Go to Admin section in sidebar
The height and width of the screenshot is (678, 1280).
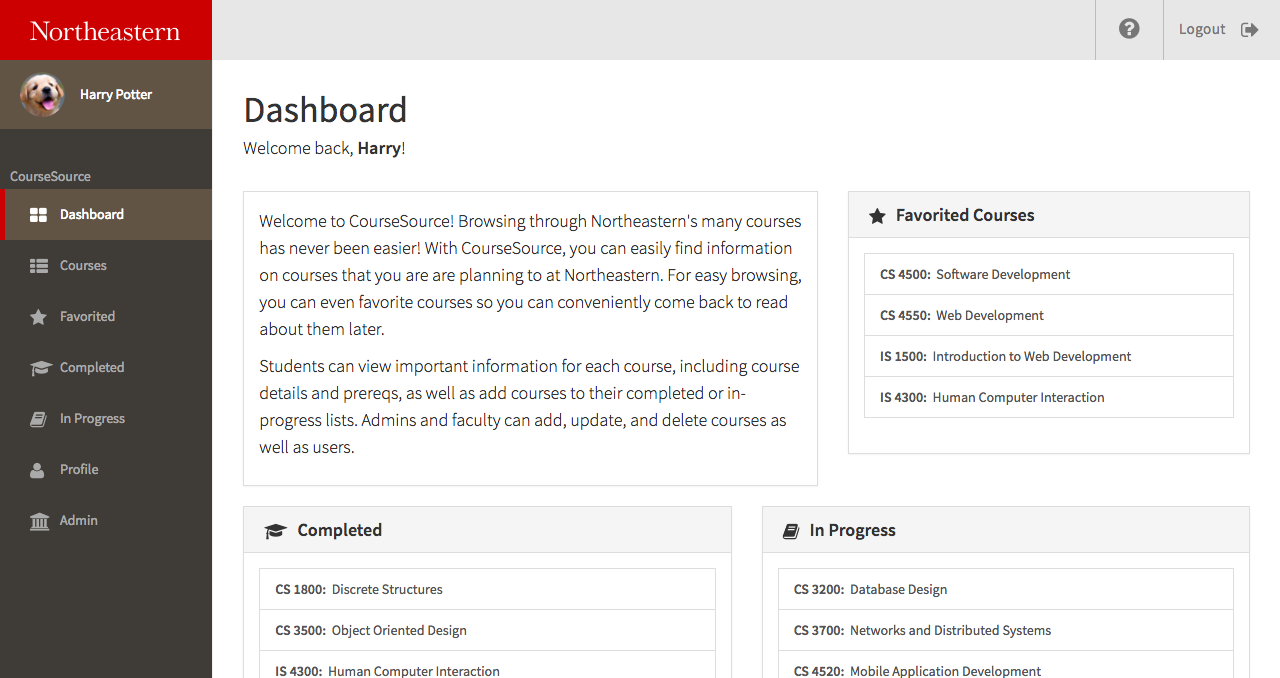pyautogui.click(x=78, y=520)
